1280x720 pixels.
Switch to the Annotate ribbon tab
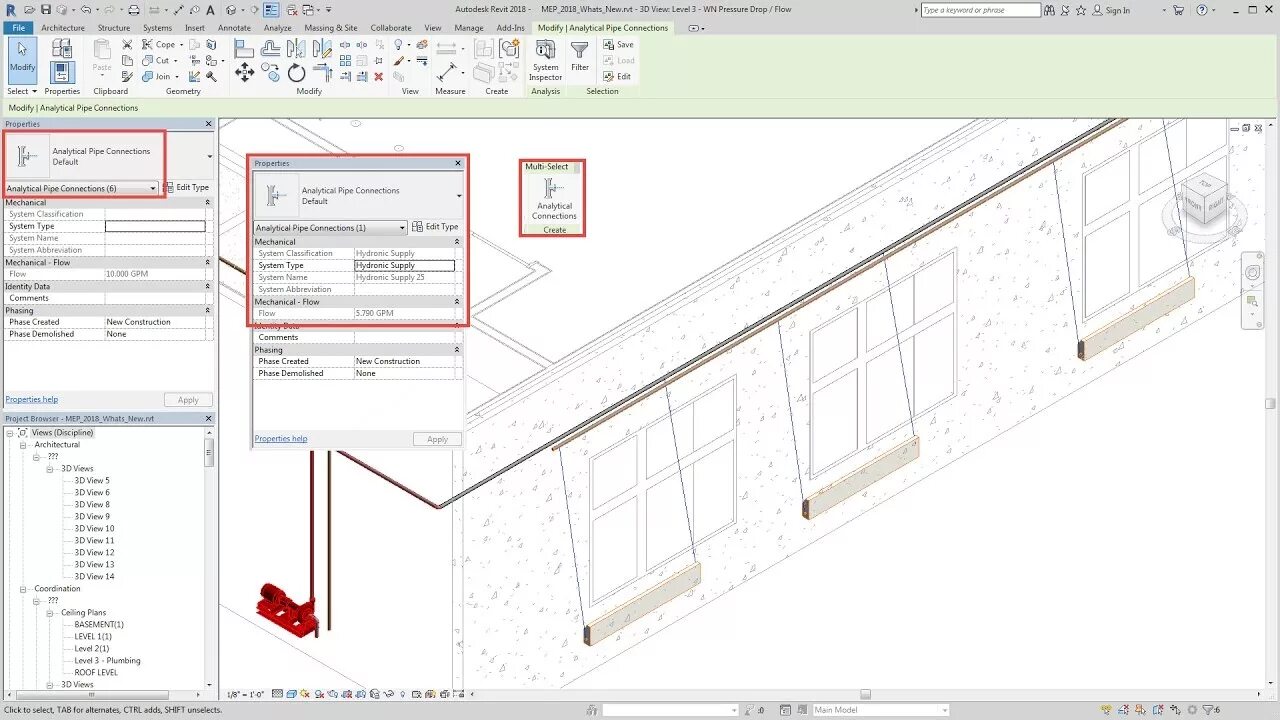[x=235, y=28]
